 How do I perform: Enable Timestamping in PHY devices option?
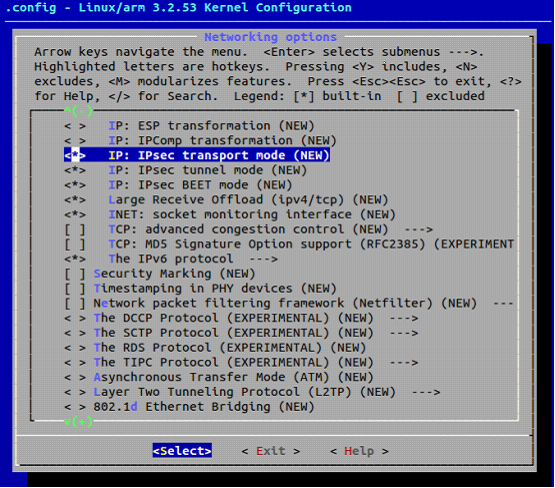[x=75, y=288]
